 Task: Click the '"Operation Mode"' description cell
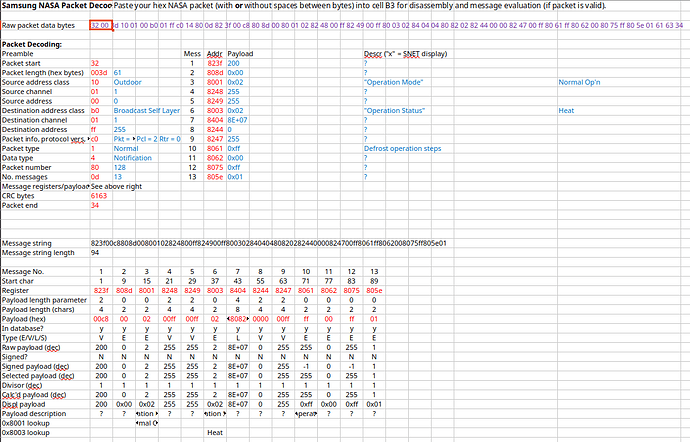(x=393, y=82)
